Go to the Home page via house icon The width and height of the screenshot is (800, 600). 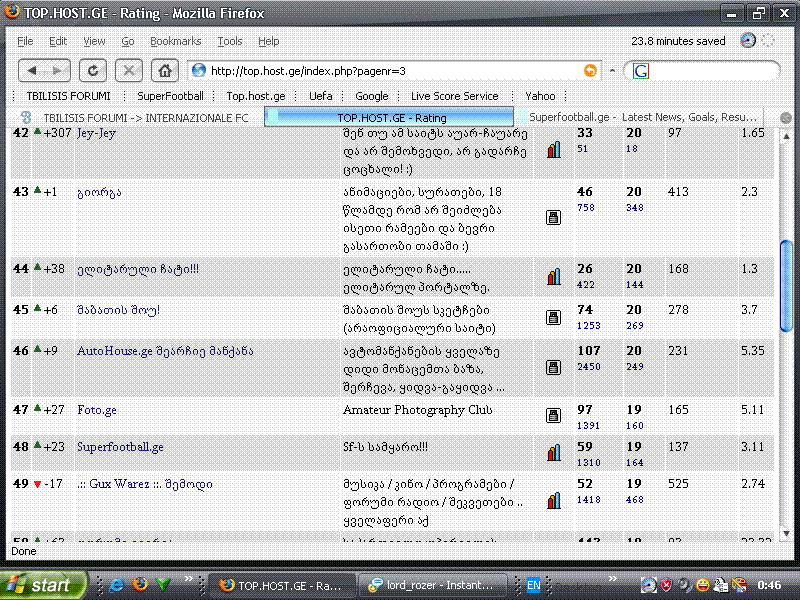click(165, 71)
